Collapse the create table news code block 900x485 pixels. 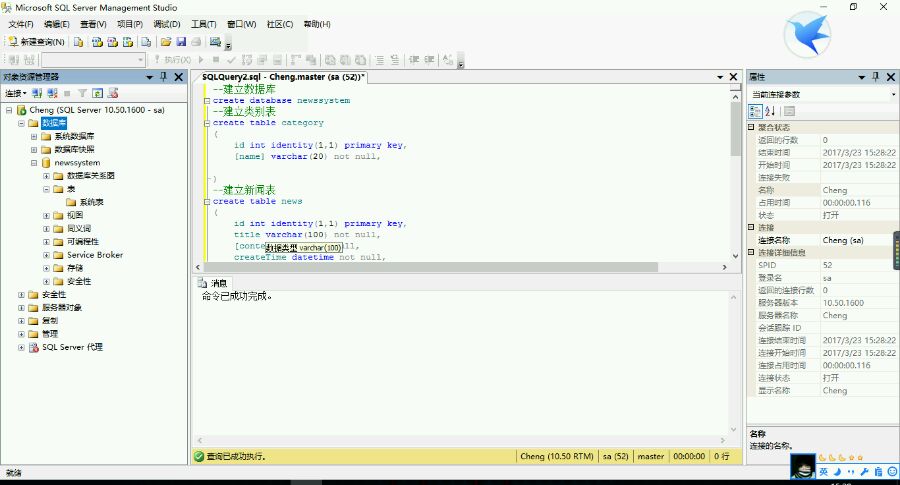click(x=207, y=201)
